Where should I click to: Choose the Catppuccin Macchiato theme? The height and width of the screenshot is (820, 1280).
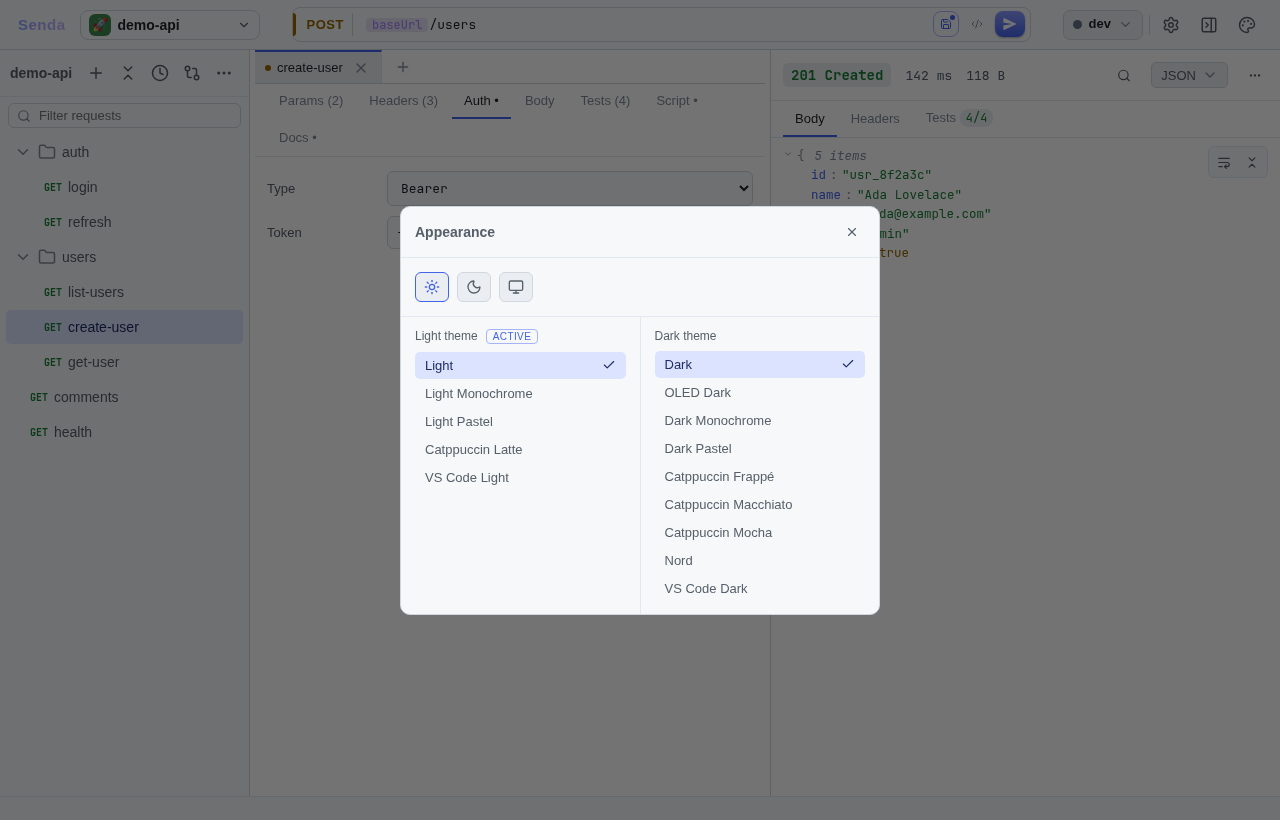[x=760, y=505]
